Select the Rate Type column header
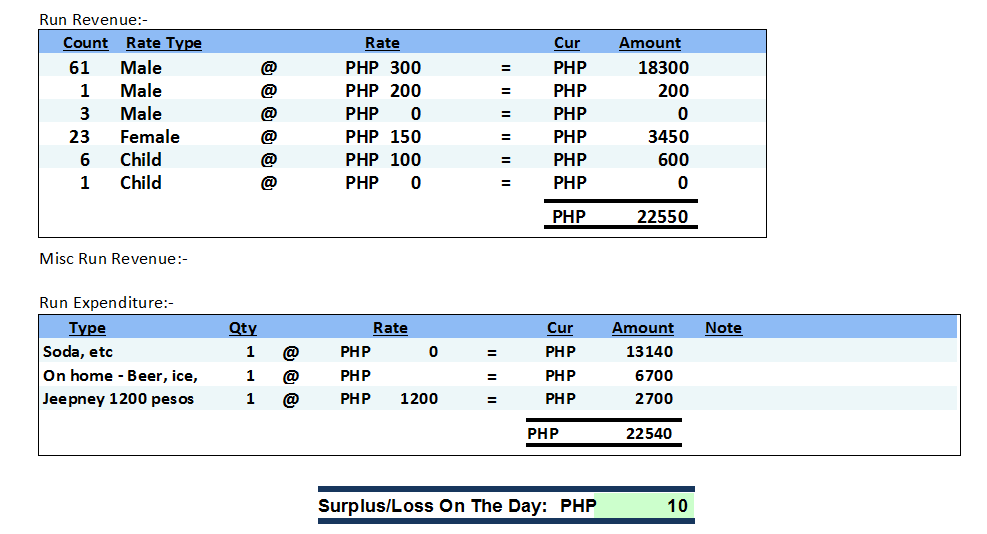The height and width of the screenshot is (534, 987). point(163,43)
